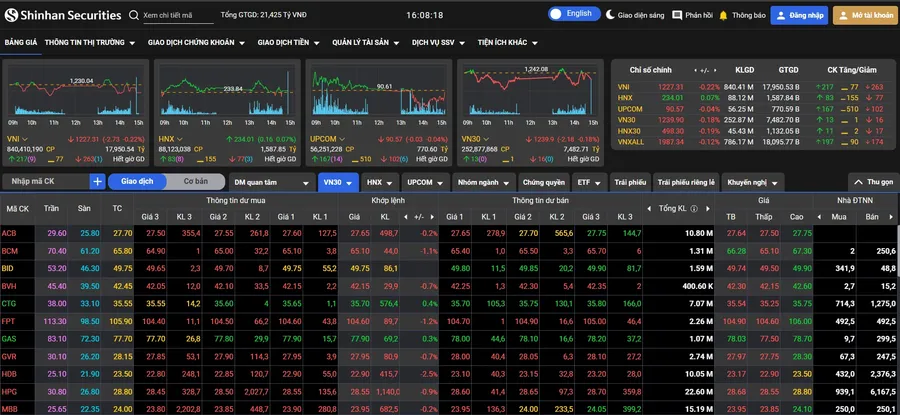
Task: Open the VN30 list dropdown
Action: (338, 183)
